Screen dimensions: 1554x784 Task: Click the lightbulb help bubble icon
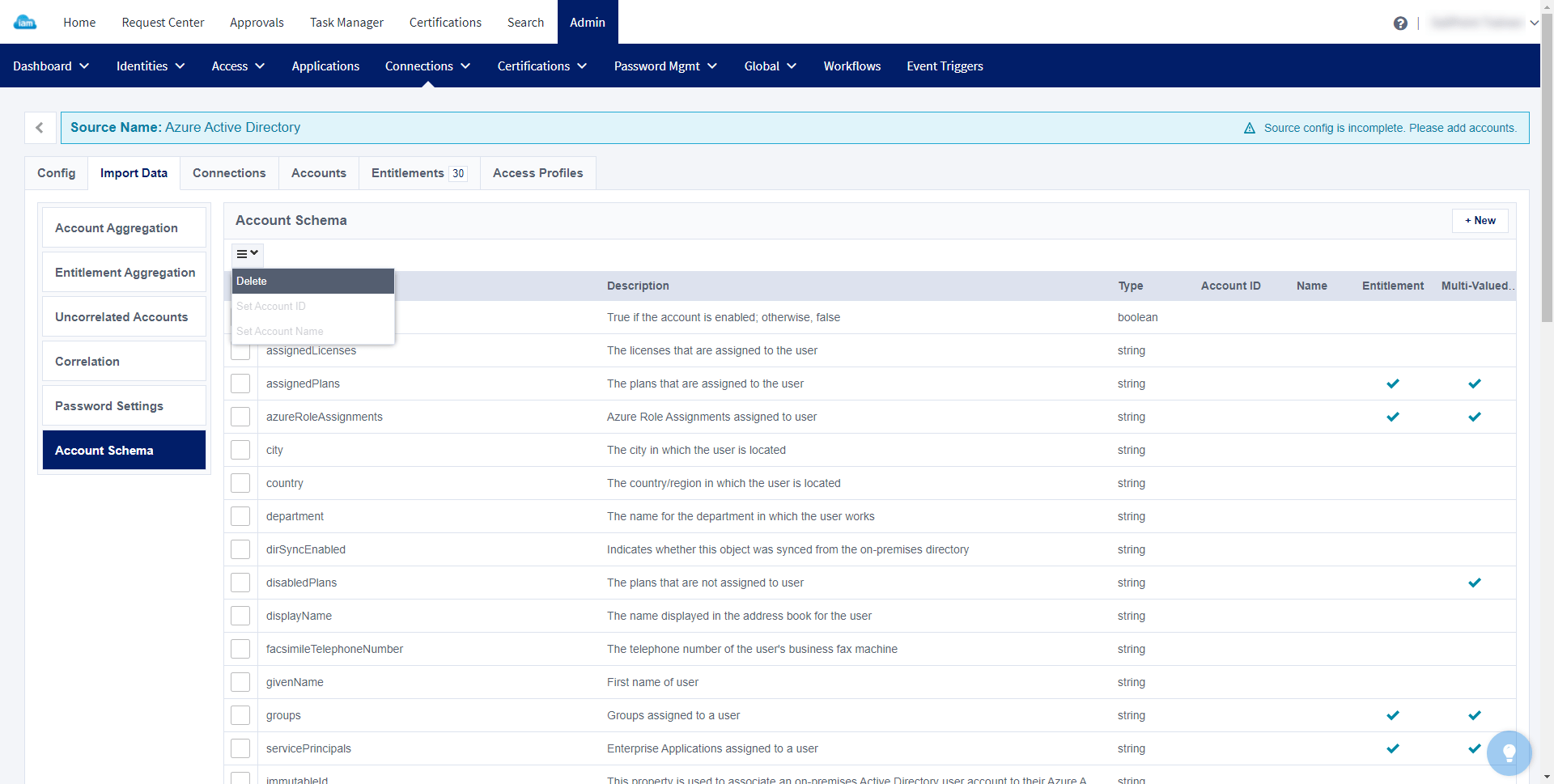coord(1509,752)
